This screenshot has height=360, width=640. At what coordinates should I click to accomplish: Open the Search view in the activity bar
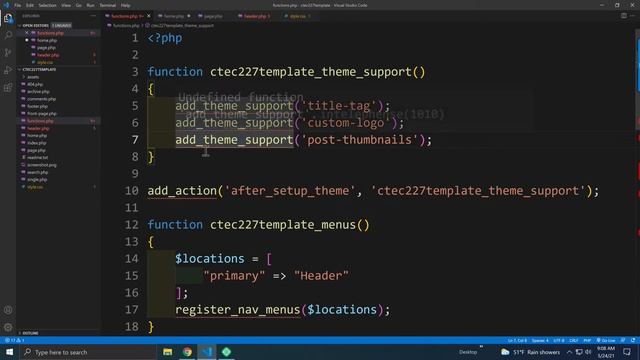8,36
